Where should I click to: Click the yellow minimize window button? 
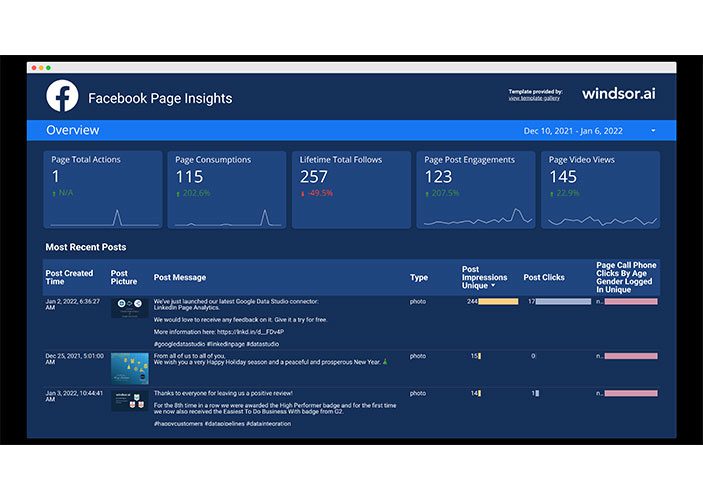41,68
